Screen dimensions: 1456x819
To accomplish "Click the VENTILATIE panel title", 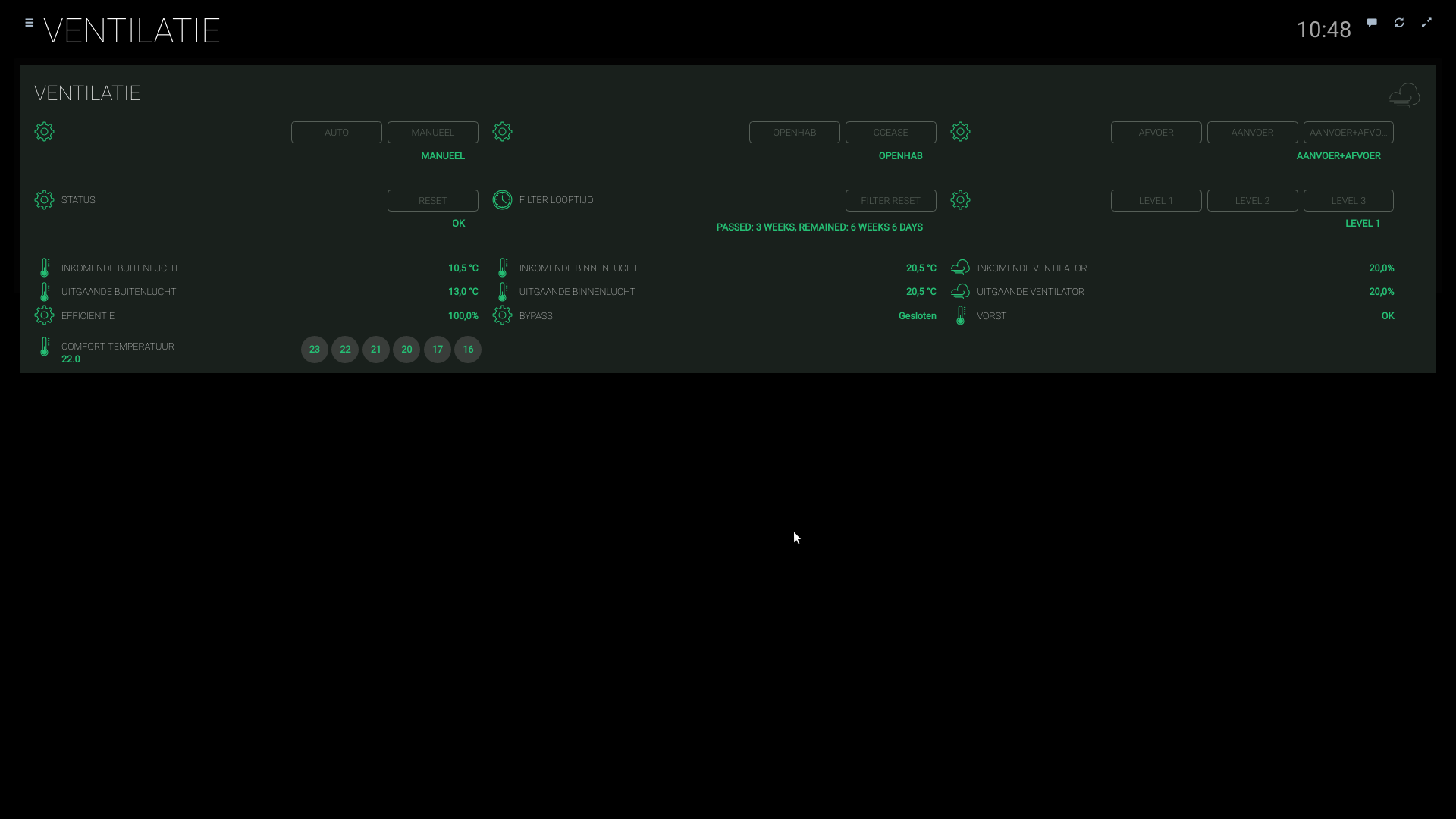I will 86,93.
